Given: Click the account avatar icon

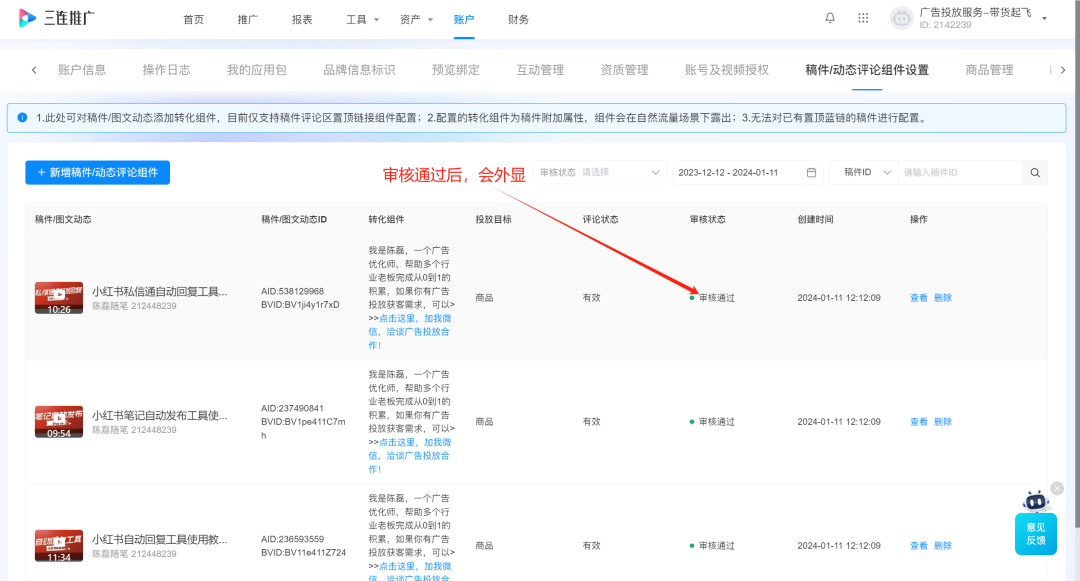Looking at the screenshot, I should pyautogui.click(x=901, y=18).
